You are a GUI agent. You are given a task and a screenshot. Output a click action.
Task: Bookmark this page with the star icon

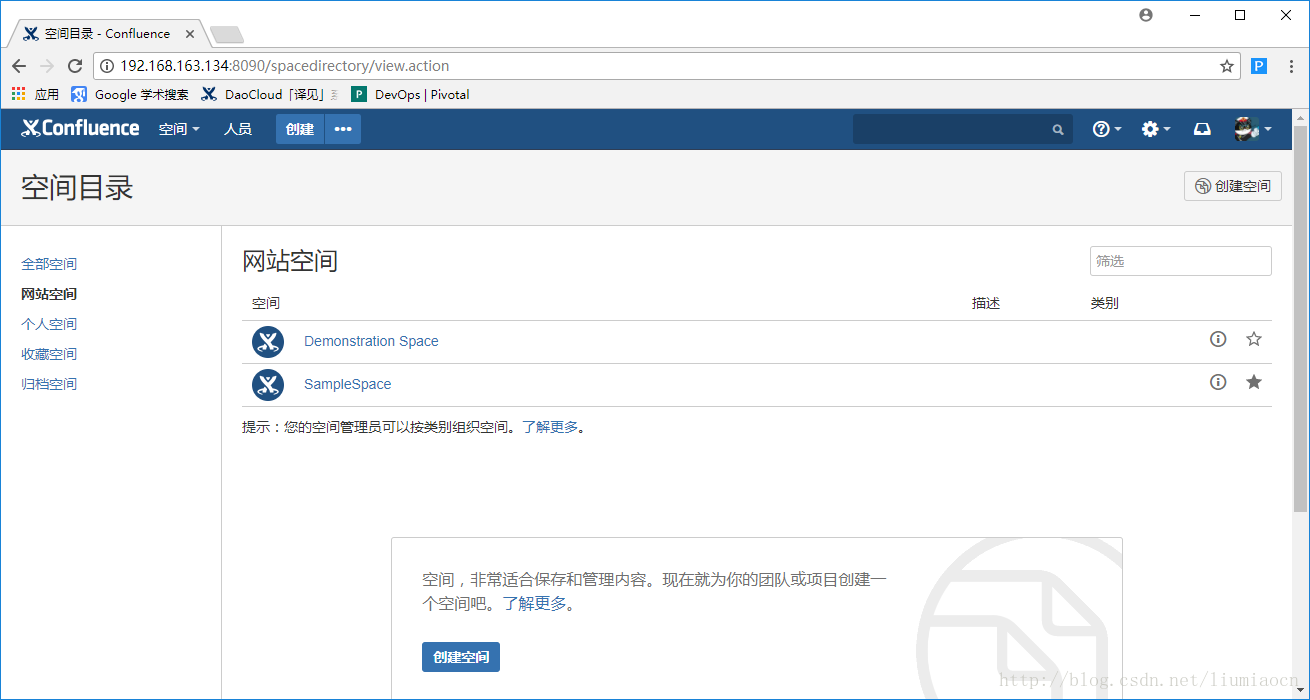click(1227, 66)
